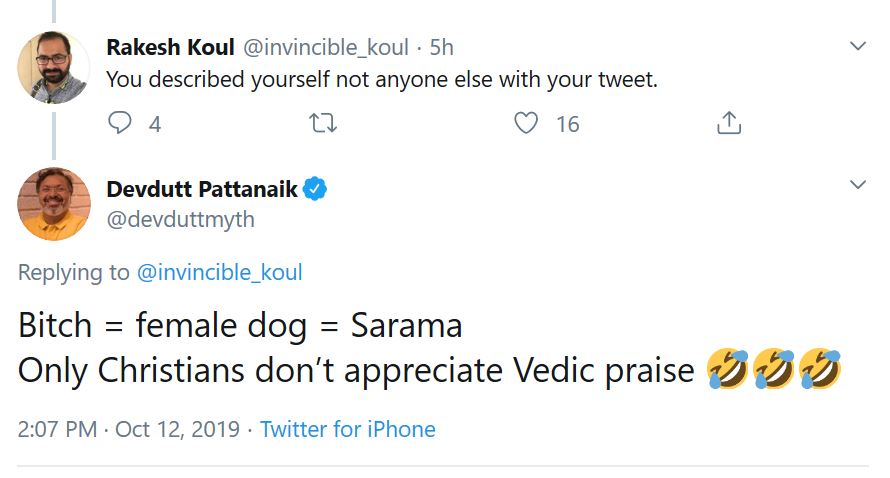The image size is (890, 478).
Task: Click the like count of 16
Action: coord(567,124)
